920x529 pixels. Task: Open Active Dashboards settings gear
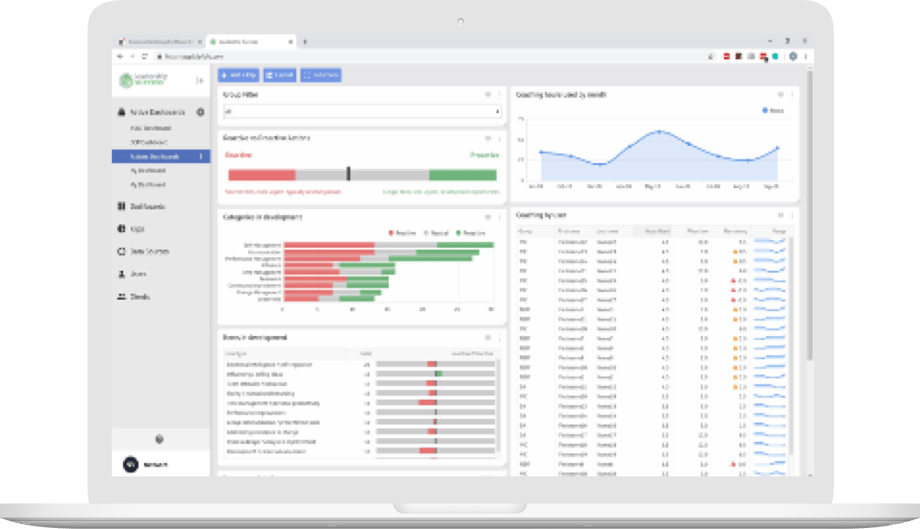coord(200,112)
